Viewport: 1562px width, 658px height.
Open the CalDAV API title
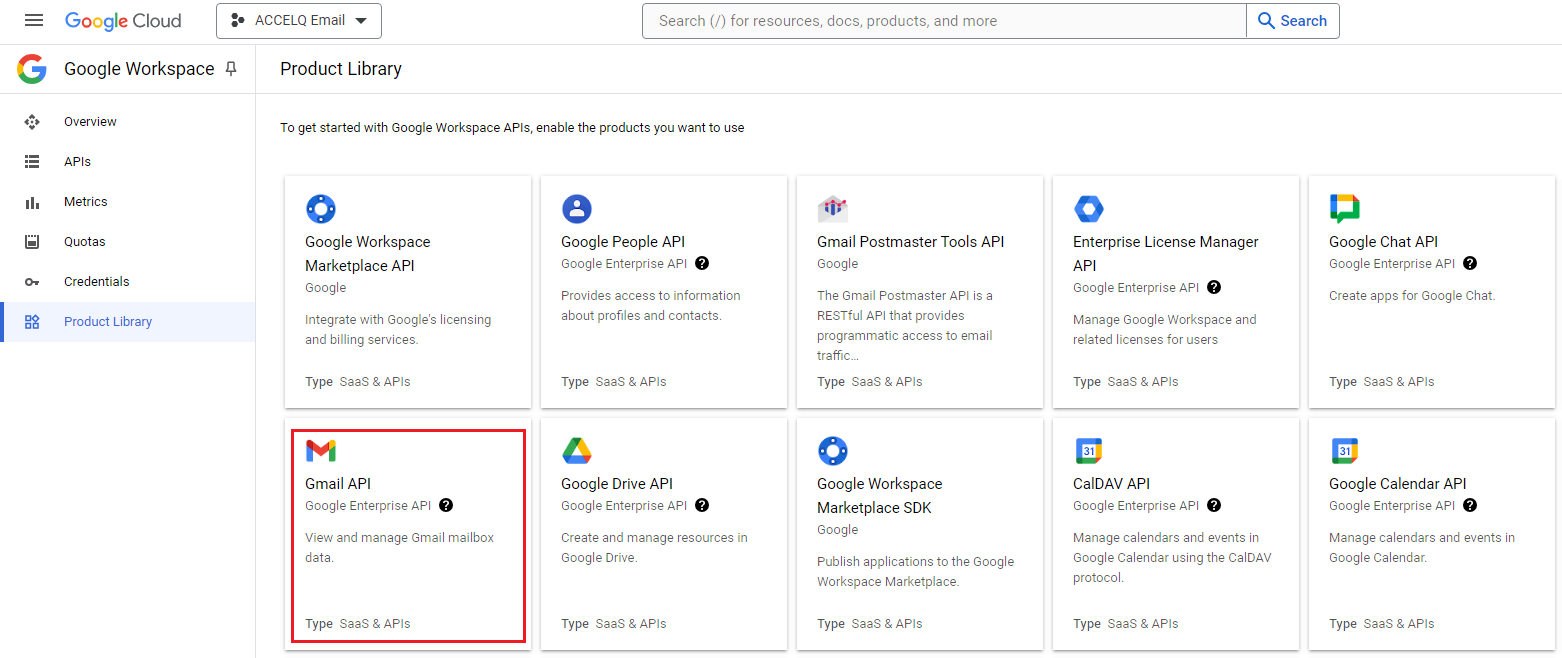point(1111,484)
